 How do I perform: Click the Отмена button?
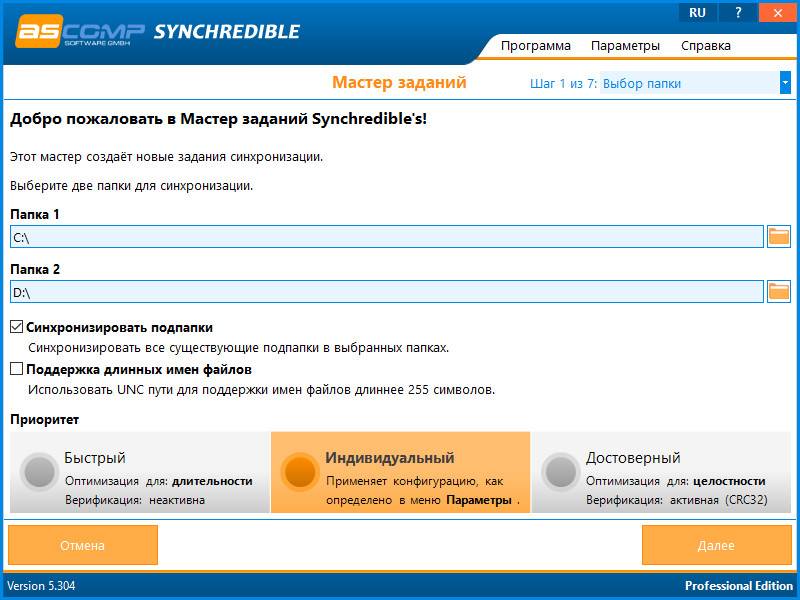point(83,545)
